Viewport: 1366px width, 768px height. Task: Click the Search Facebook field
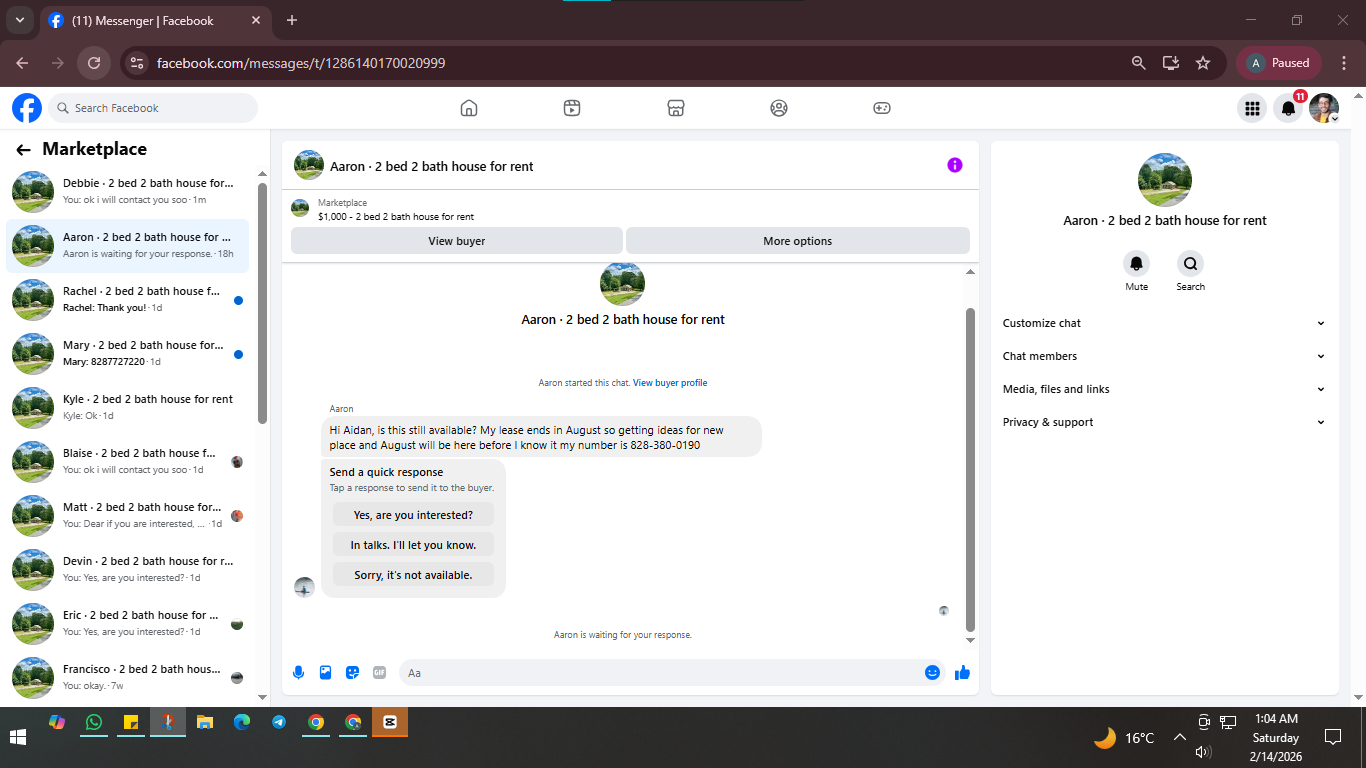152,108
